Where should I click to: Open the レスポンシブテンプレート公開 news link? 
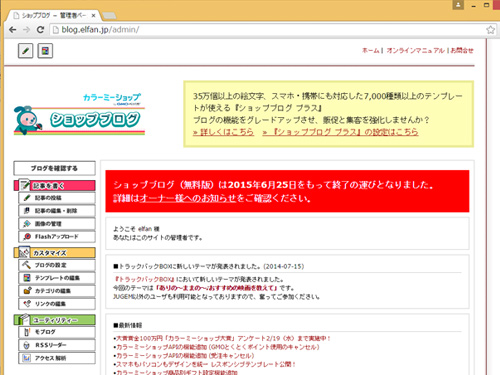(x=206, y=364)
